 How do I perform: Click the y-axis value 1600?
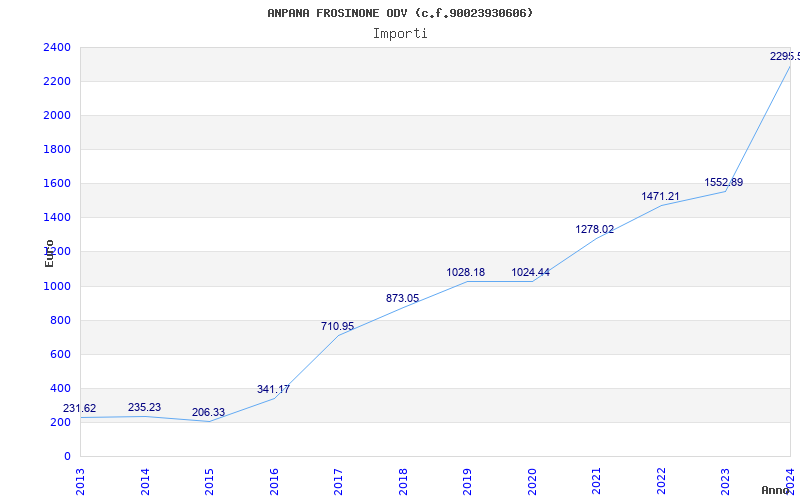point(57,183)
